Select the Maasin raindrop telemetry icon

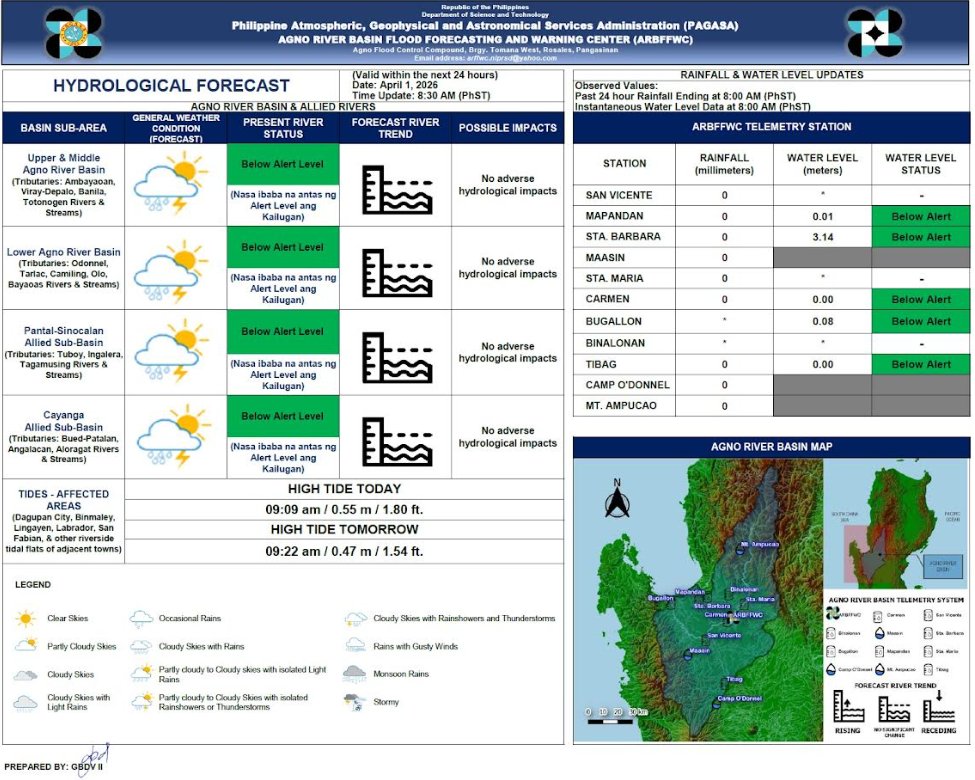pyautogui.click(x=880, y=635)
